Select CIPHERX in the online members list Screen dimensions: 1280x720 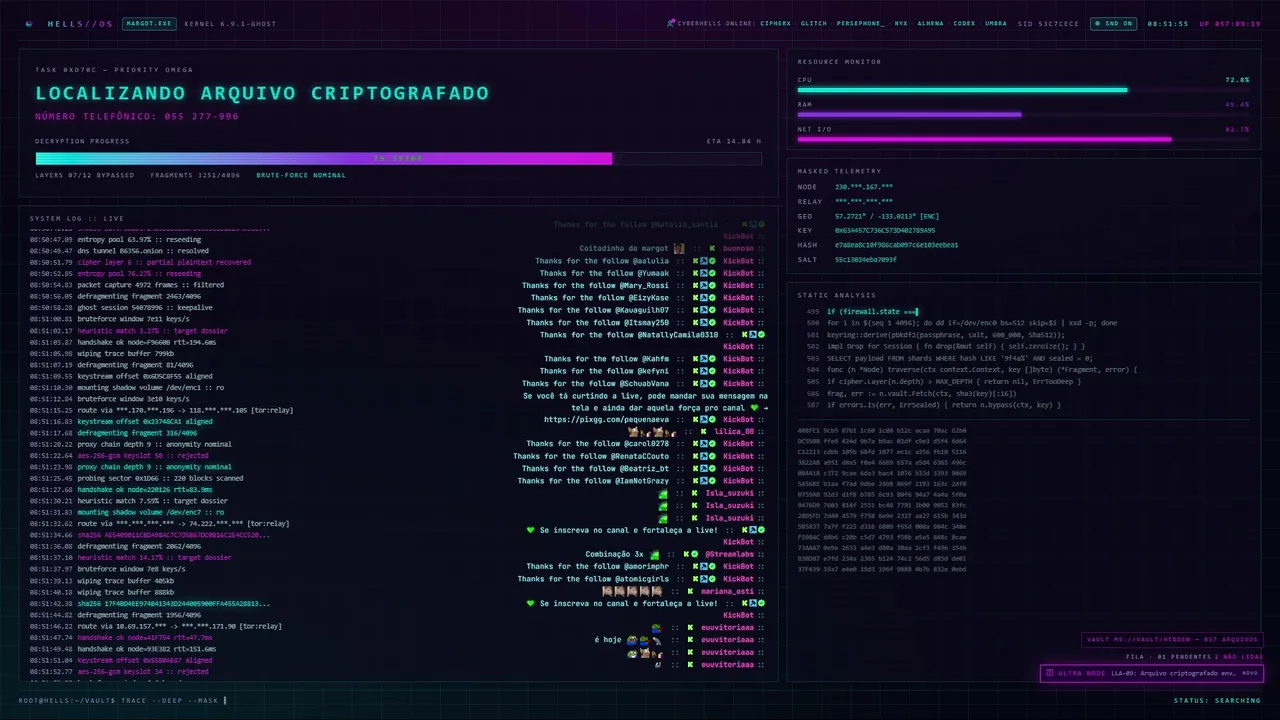click(775, 23)
